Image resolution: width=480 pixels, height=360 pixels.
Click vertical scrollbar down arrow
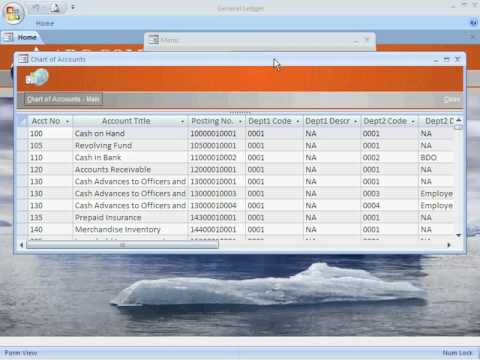point(459,235)
